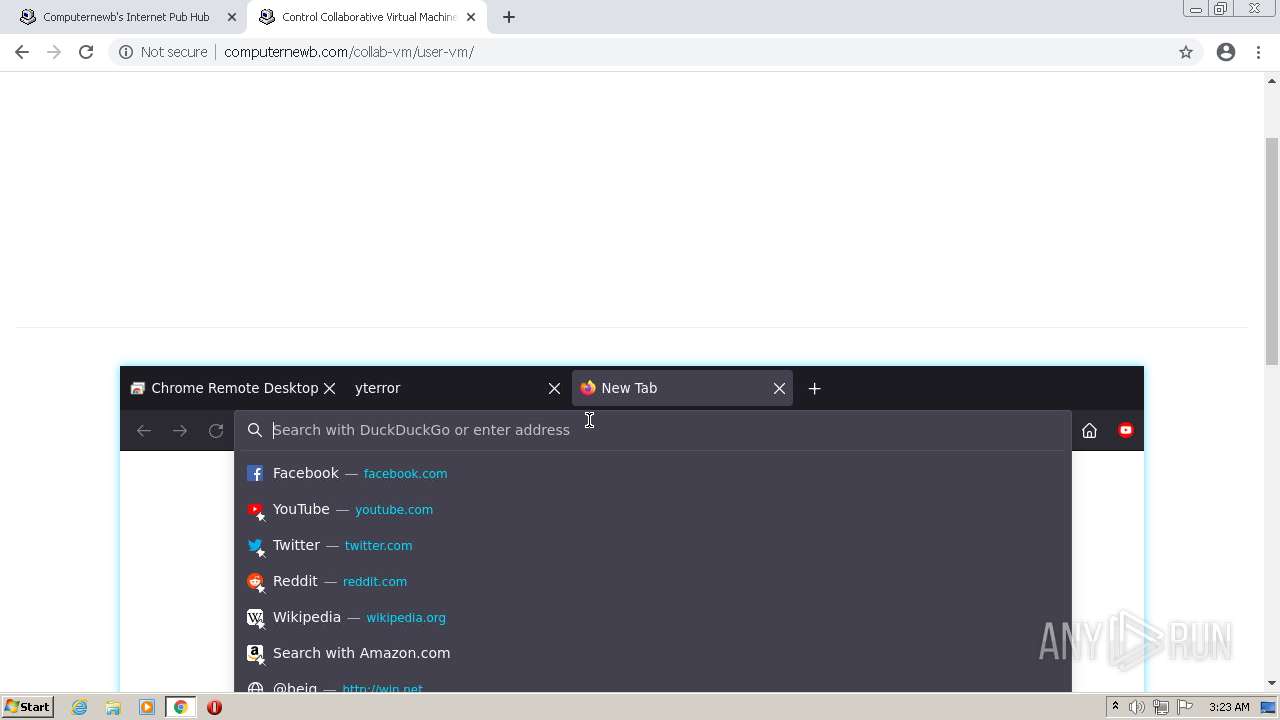Click the Show desktop button
1280x720 pixels.
click(x=1270, y=707)
